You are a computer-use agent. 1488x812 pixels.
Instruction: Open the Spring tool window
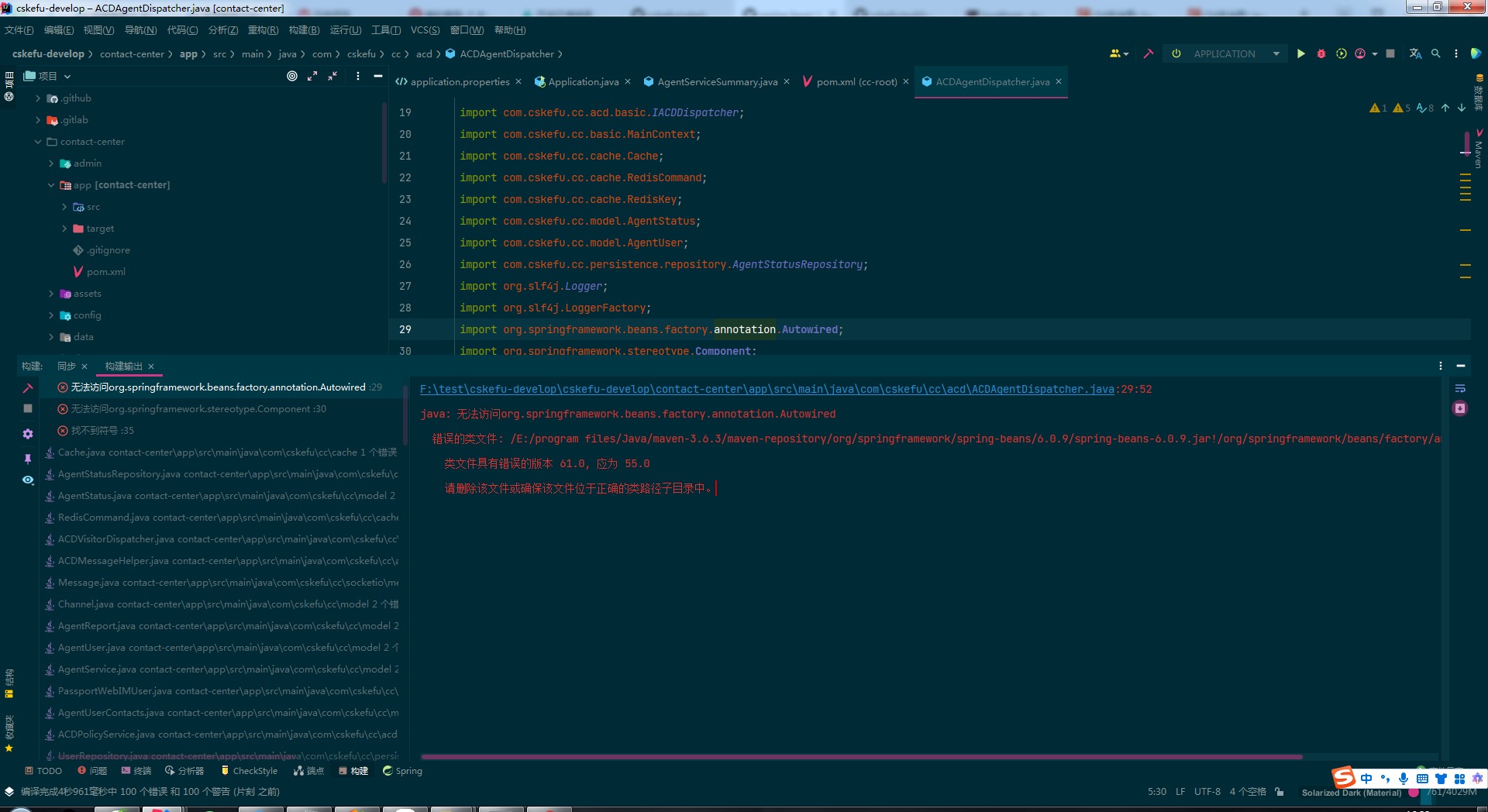402,771
